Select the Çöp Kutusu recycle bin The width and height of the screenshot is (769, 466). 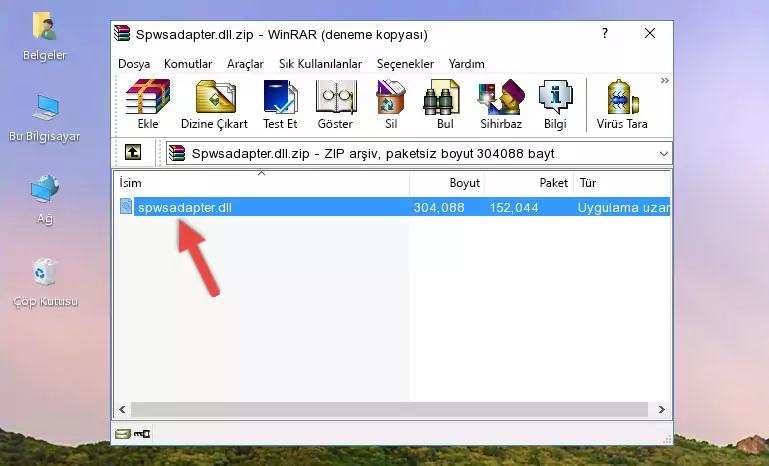click(x=45, y=283)
